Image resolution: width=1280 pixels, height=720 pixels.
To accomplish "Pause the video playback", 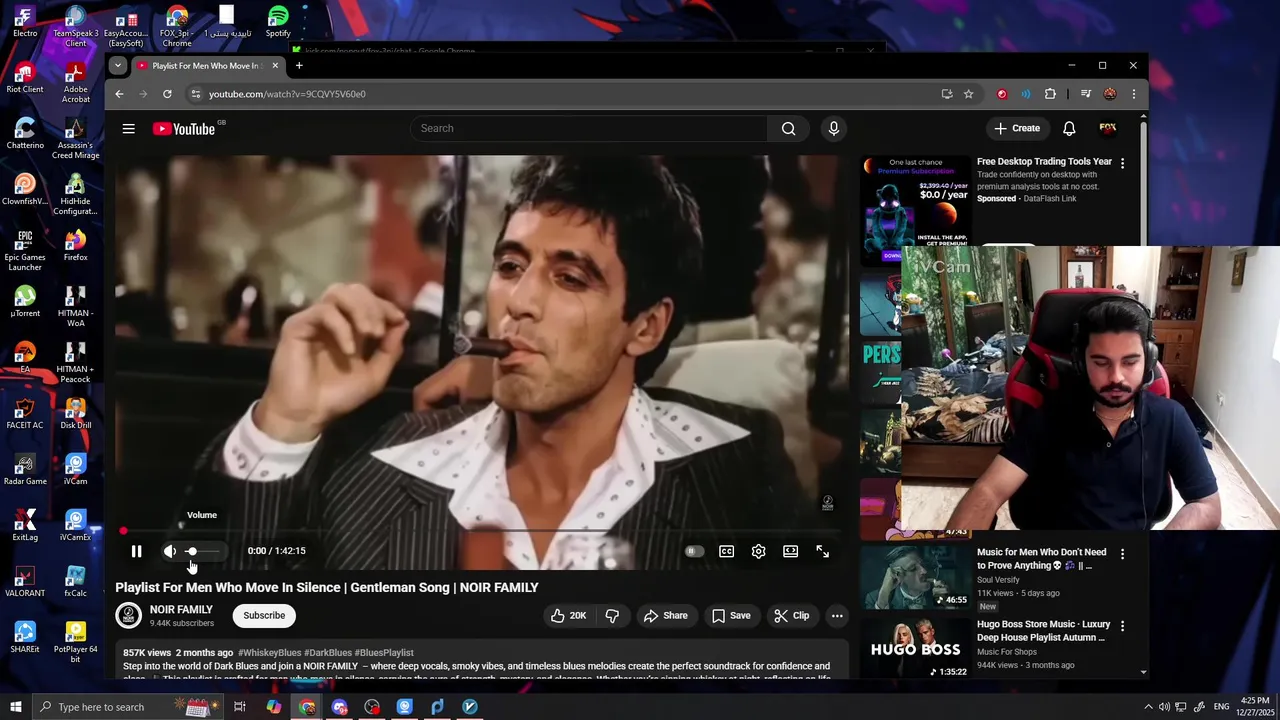I will (136, 551).
